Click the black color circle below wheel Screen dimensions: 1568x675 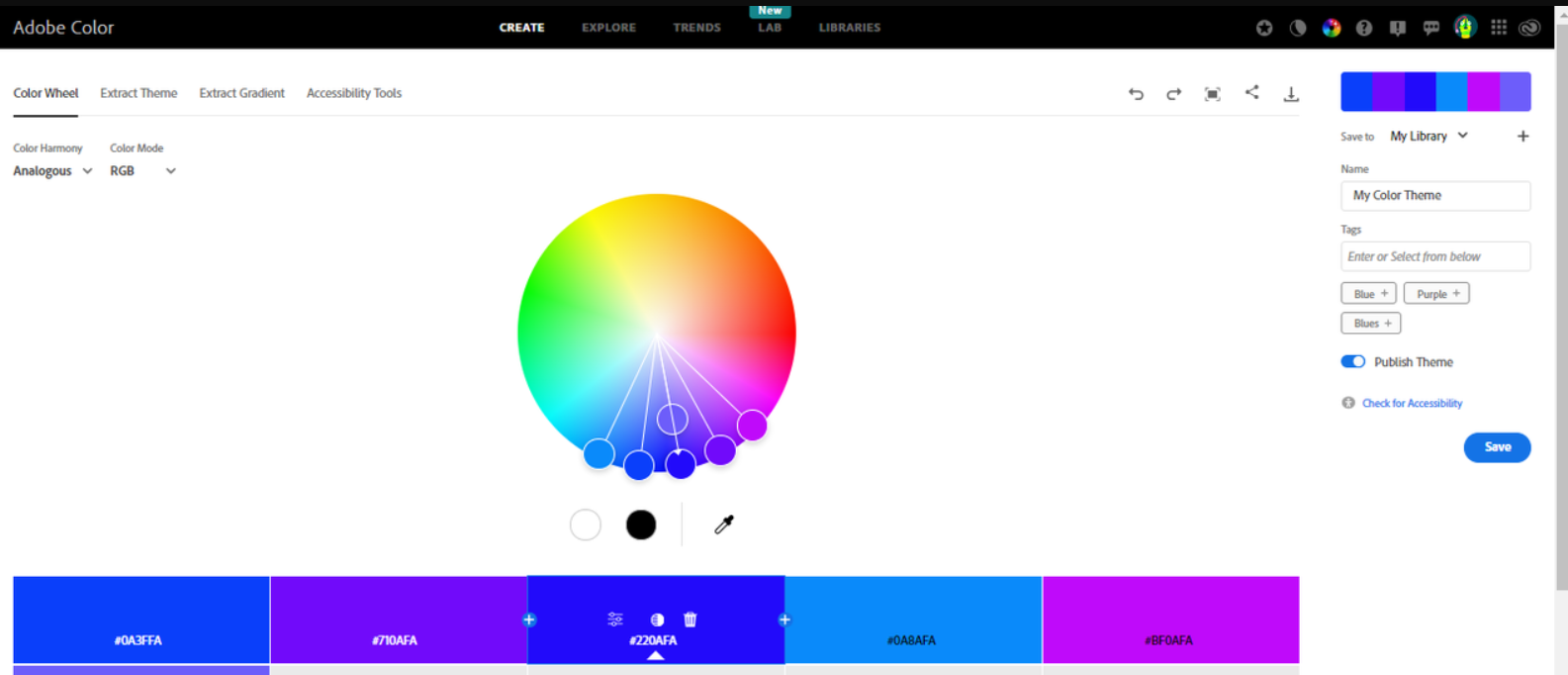point(641,525)
